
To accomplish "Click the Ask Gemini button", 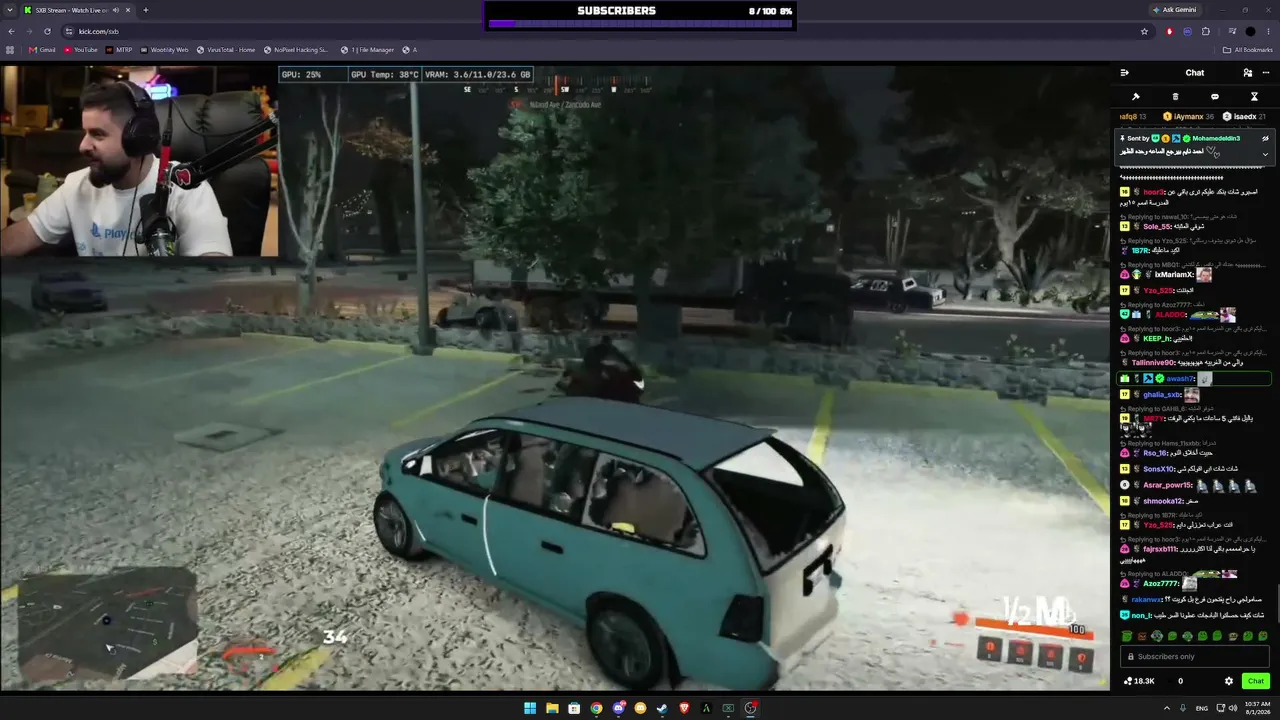I will click(x=1174, y=10).
